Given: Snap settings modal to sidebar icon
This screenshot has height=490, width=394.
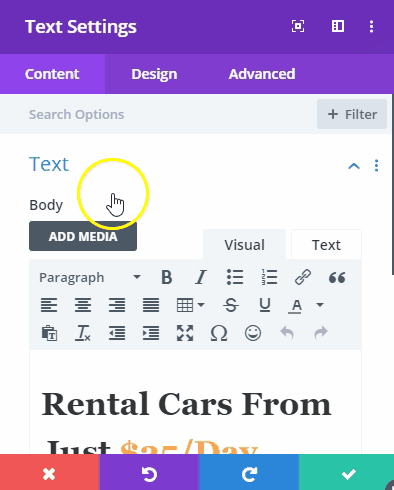Looking at the screenshot, I should [338, 26].
